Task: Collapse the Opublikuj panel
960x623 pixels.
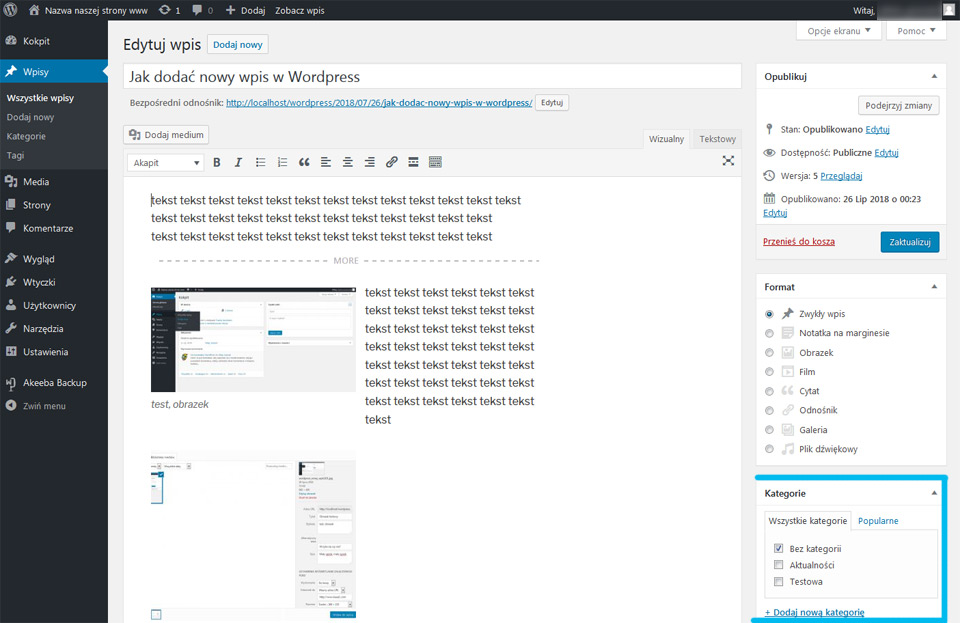Action: pos(934,76)
